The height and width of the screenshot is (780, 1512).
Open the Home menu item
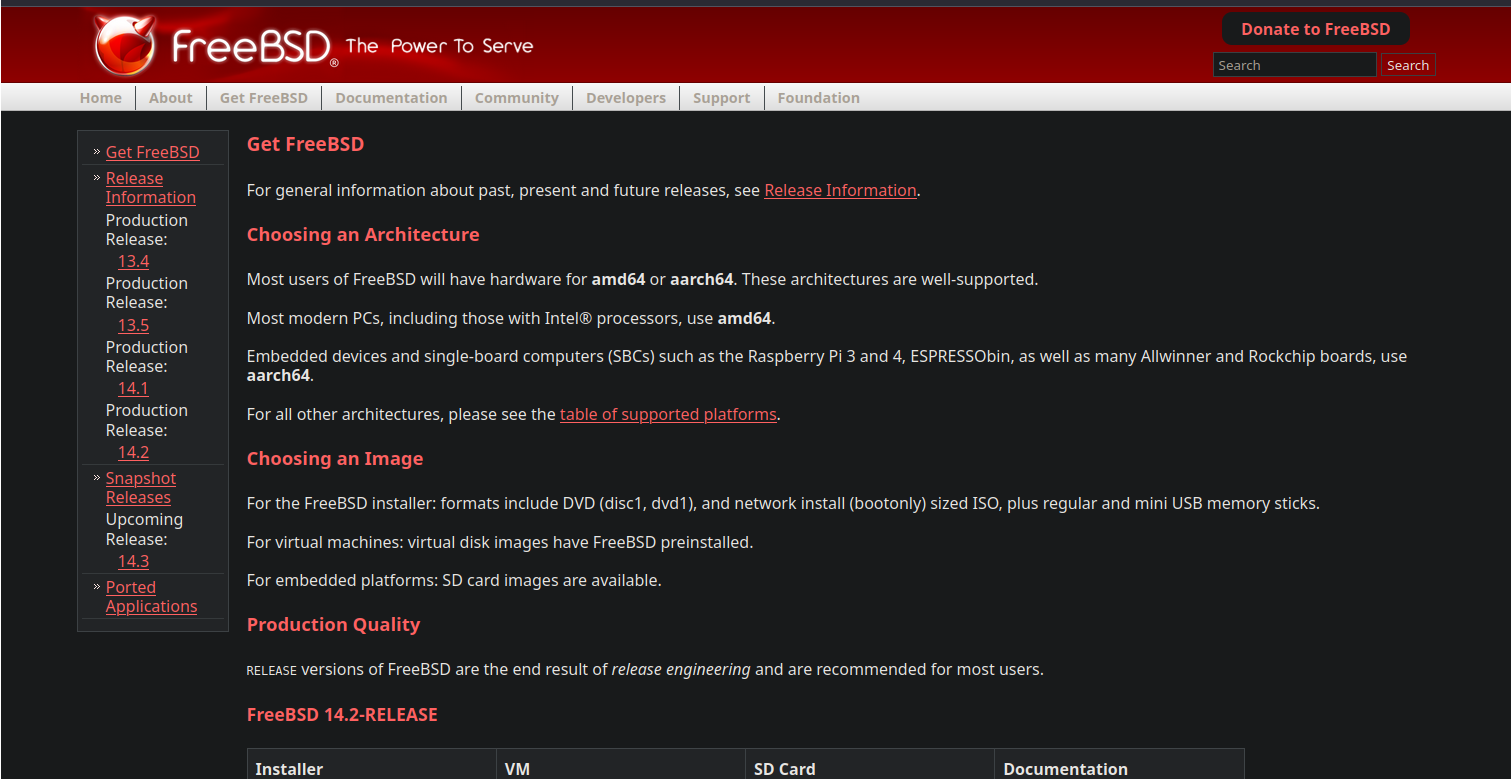coord(101,98)
